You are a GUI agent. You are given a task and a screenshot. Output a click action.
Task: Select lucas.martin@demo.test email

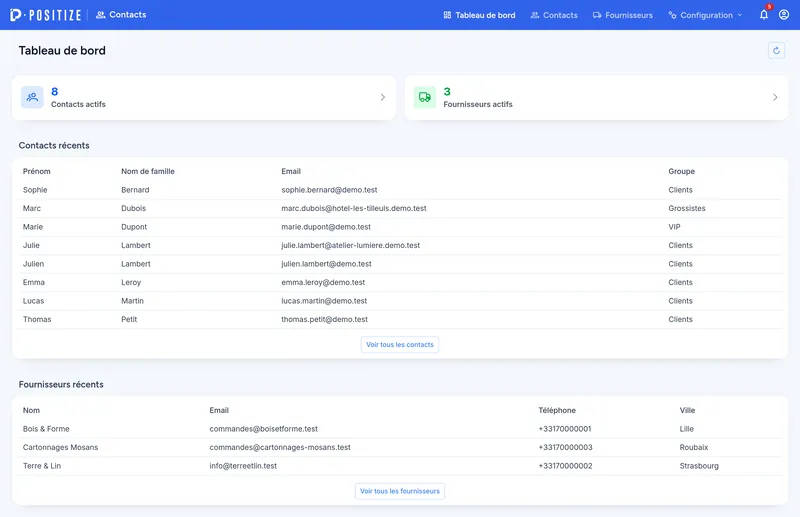click(324, 301)
